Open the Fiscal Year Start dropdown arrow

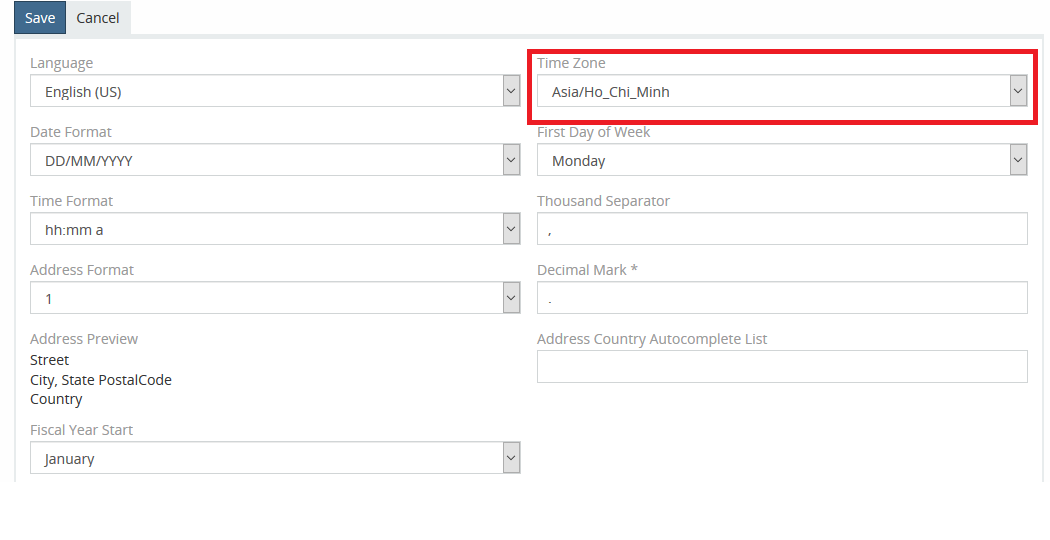coord(511,458)
